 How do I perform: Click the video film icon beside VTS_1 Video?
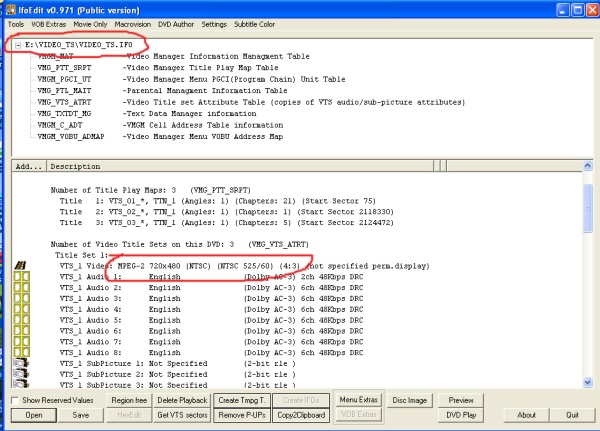20,265
